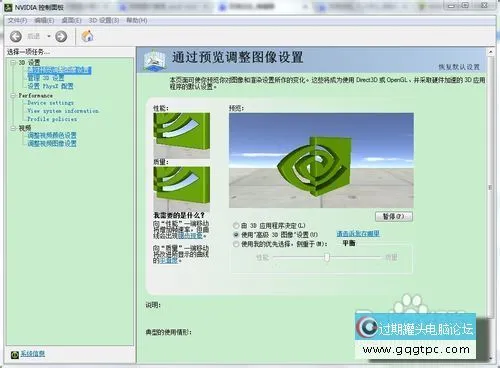The height and width of the screenshot is (368, 500).
Task: Collapse the Performance tree node
Action: (x=13, y=96)
